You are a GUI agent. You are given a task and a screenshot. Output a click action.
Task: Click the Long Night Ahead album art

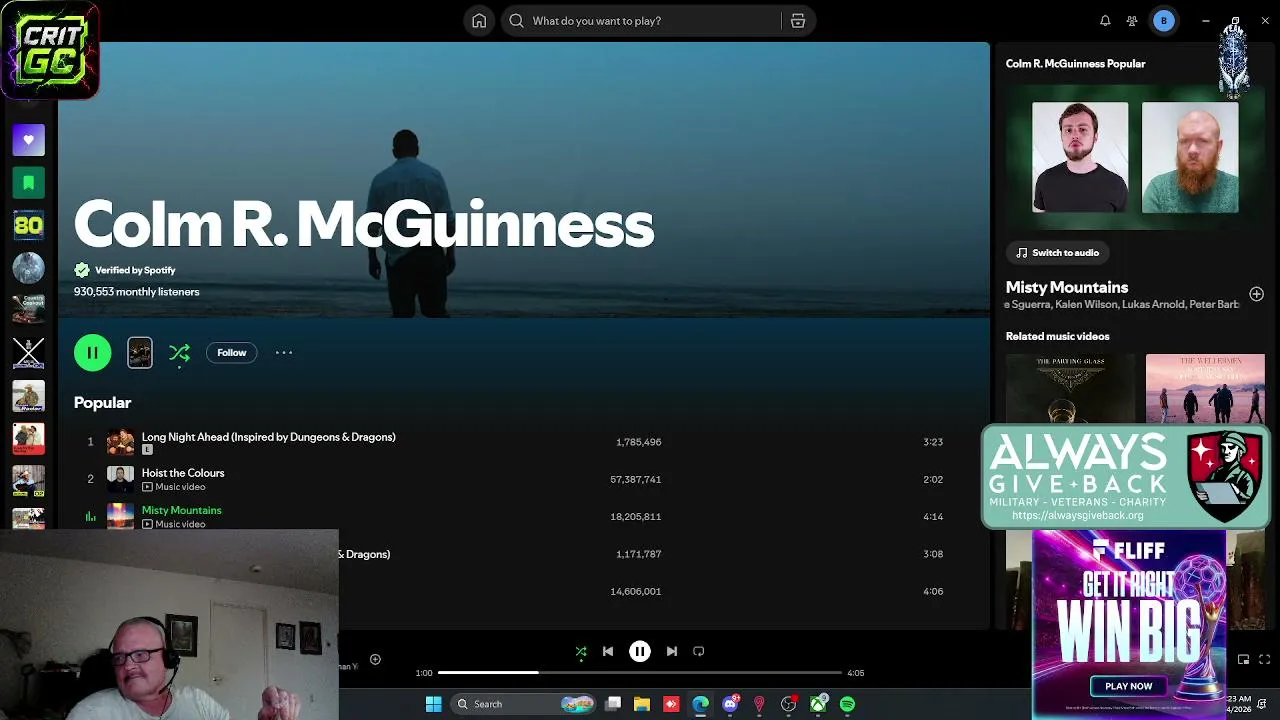coord(120,442)
